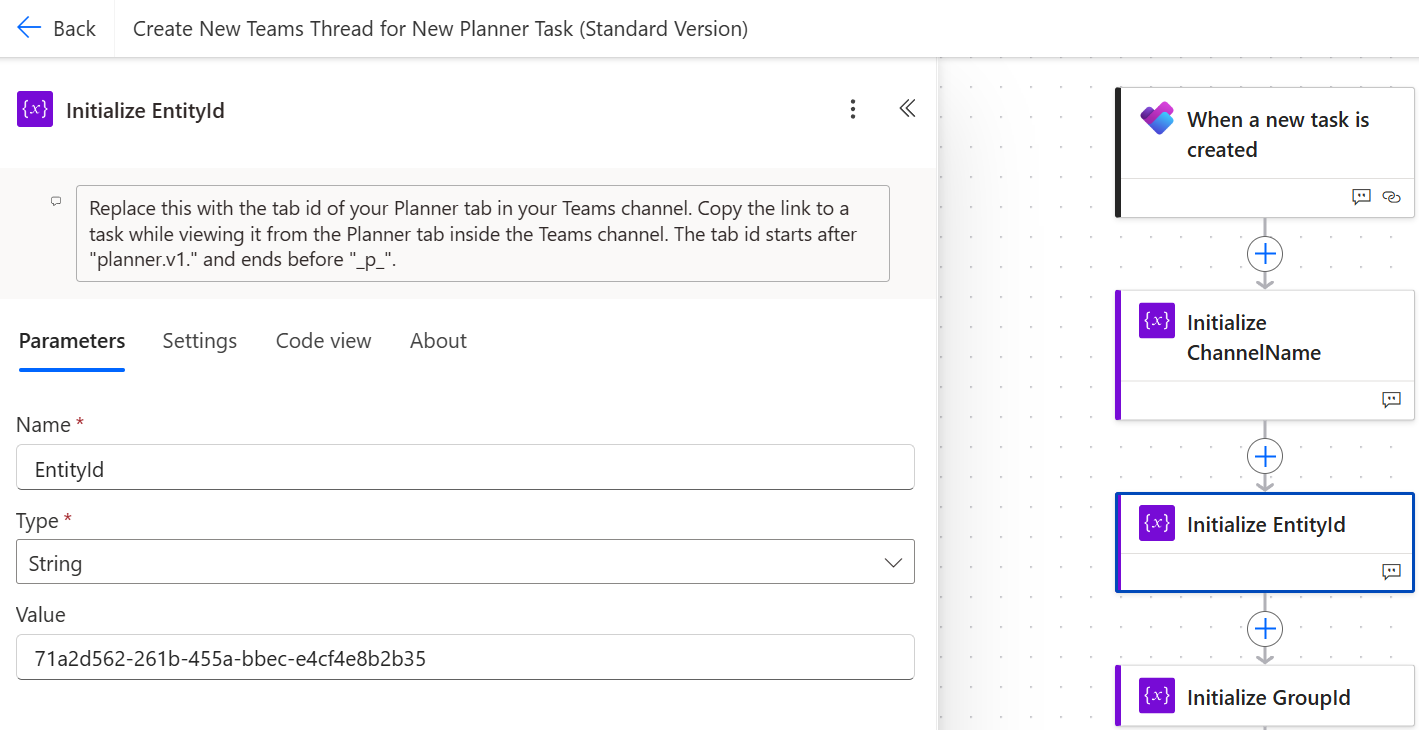Click the variable icon in the panel header
1419x730 pixels.
coord(35,109)
